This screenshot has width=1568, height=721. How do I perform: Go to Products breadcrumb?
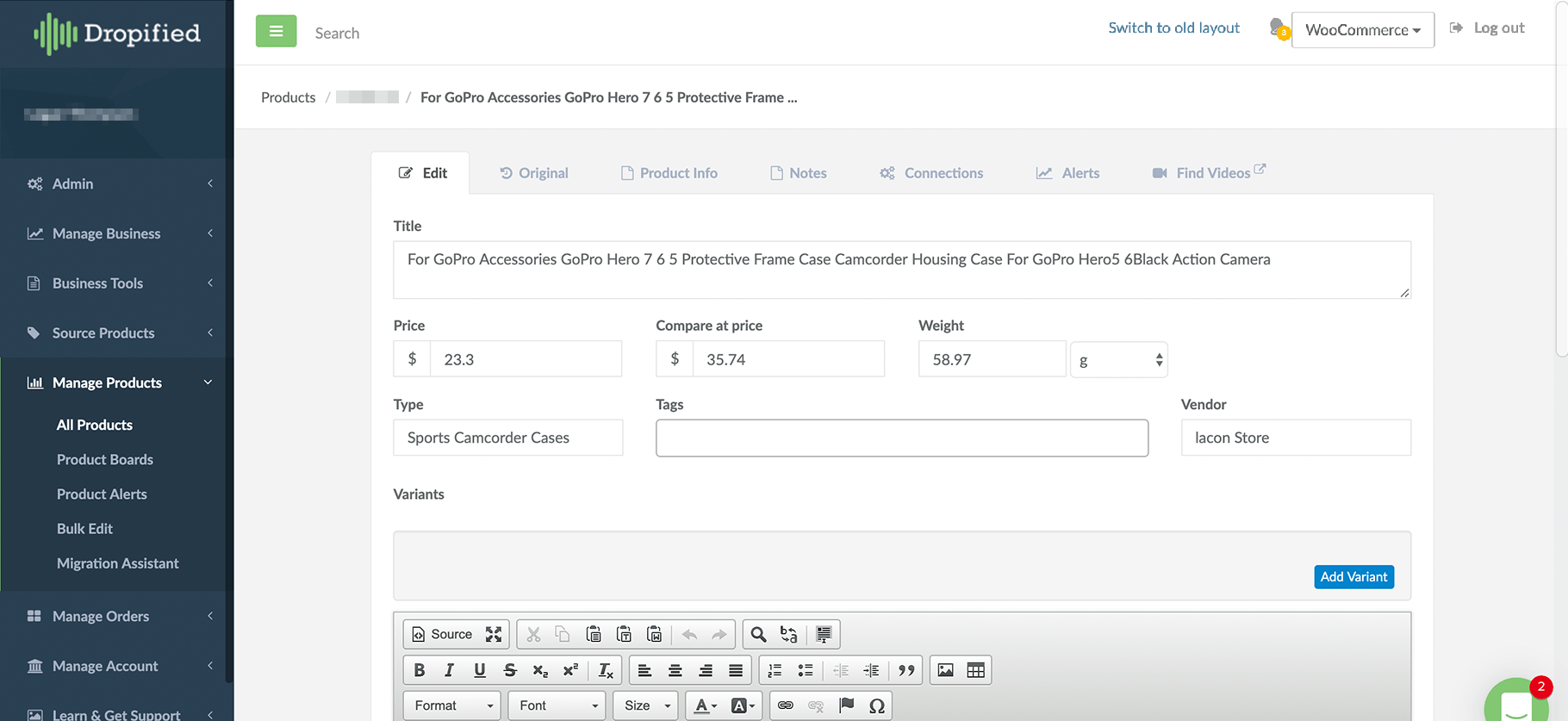point(289,97)
